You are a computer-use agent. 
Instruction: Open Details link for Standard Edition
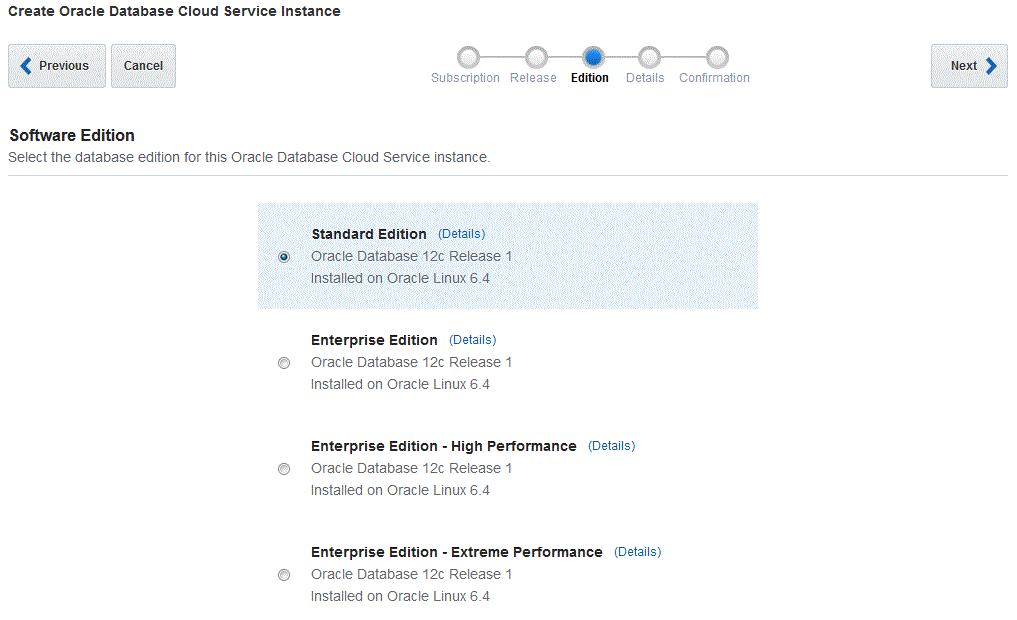(462, 233)
